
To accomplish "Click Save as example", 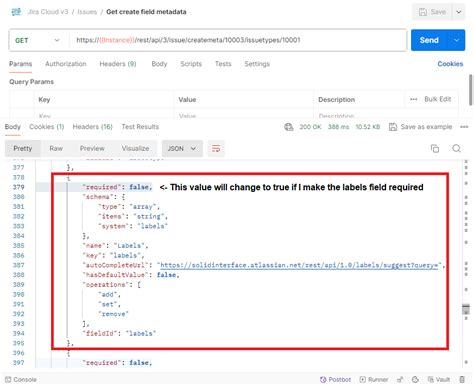I will [421, 127].
